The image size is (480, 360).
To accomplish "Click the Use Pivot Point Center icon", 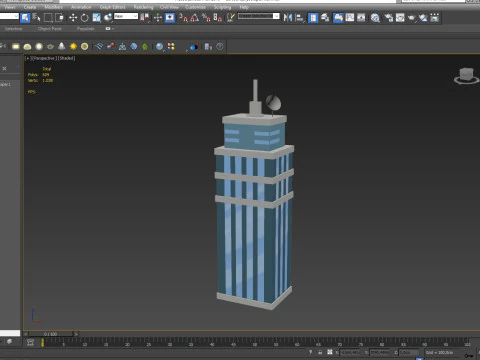I will tap(145, 17).
